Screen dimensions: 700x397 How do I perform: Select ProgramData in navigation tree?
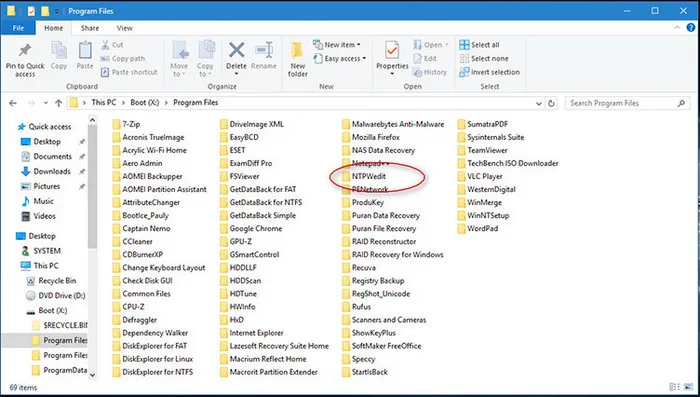[65, 370]
